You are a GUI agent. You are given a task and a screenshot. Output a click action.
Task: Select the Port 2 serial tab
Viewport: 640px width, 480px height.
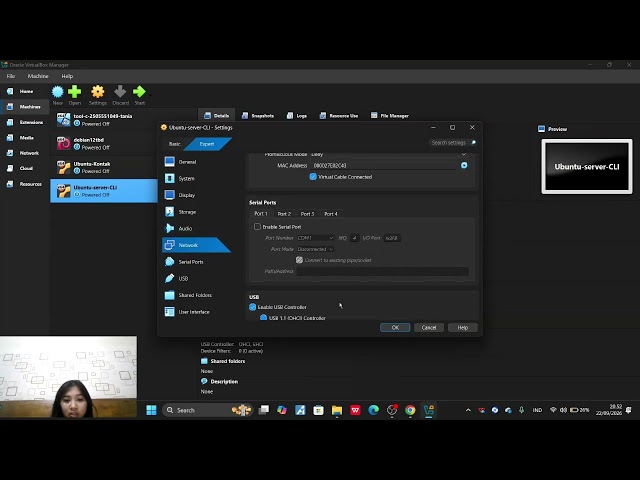pos(284,214)
